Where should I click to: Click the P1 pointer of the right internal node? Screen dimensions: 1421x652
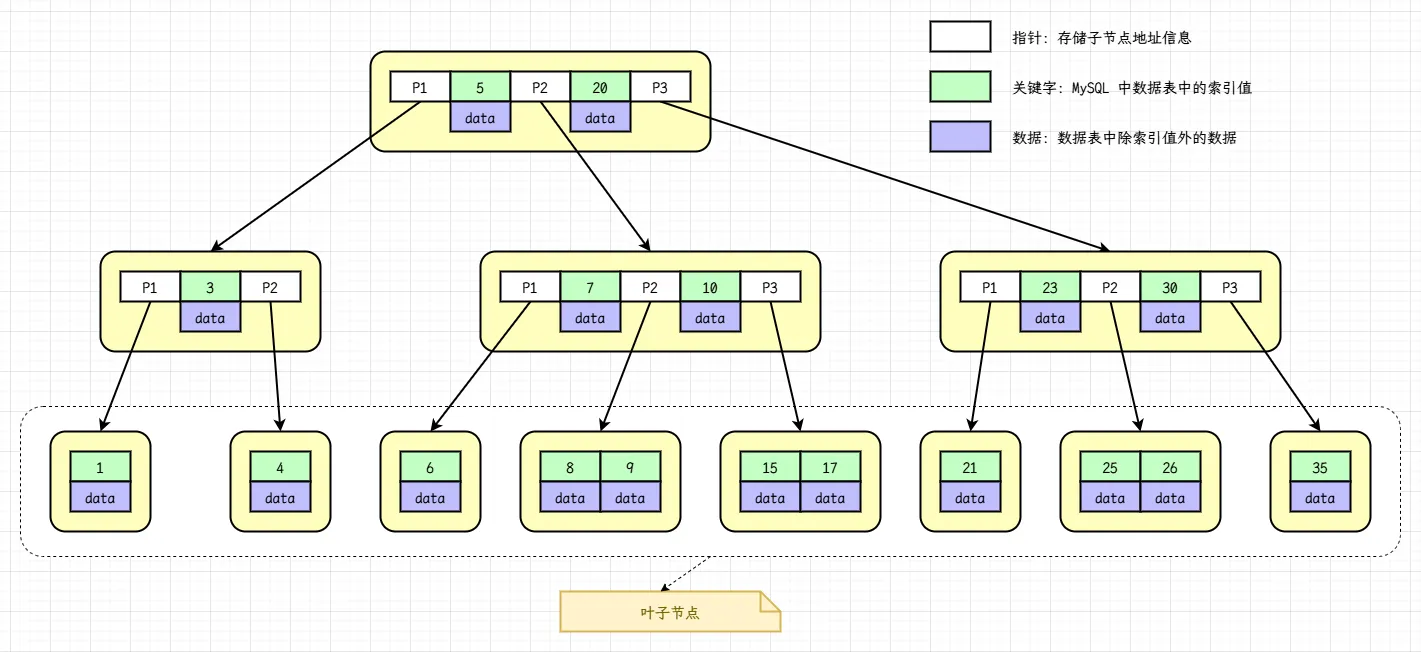pyautogui.click(x=989, y=287)
